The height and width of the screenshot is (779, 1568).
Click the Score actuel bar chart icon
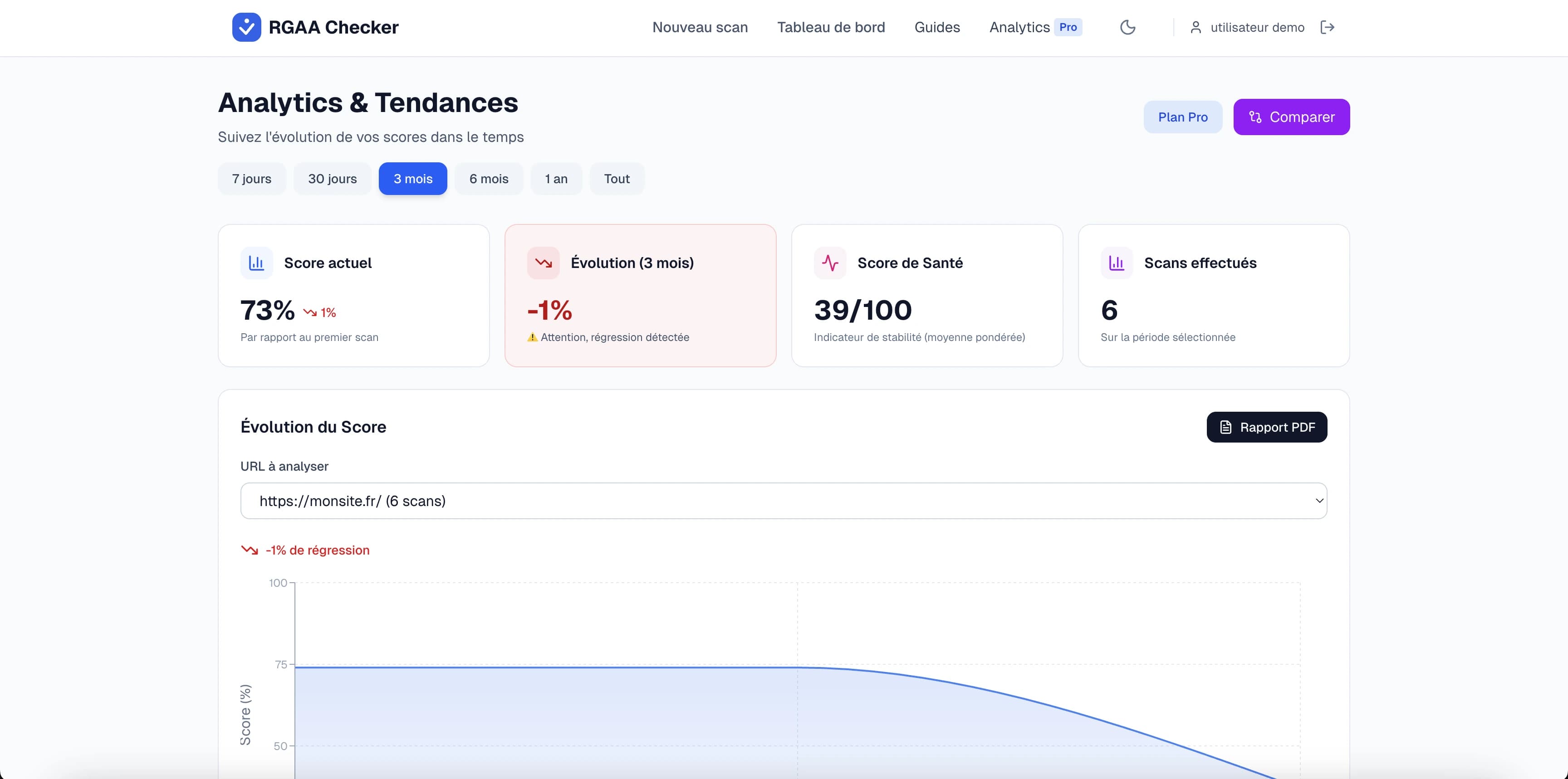tap(256, 263)
